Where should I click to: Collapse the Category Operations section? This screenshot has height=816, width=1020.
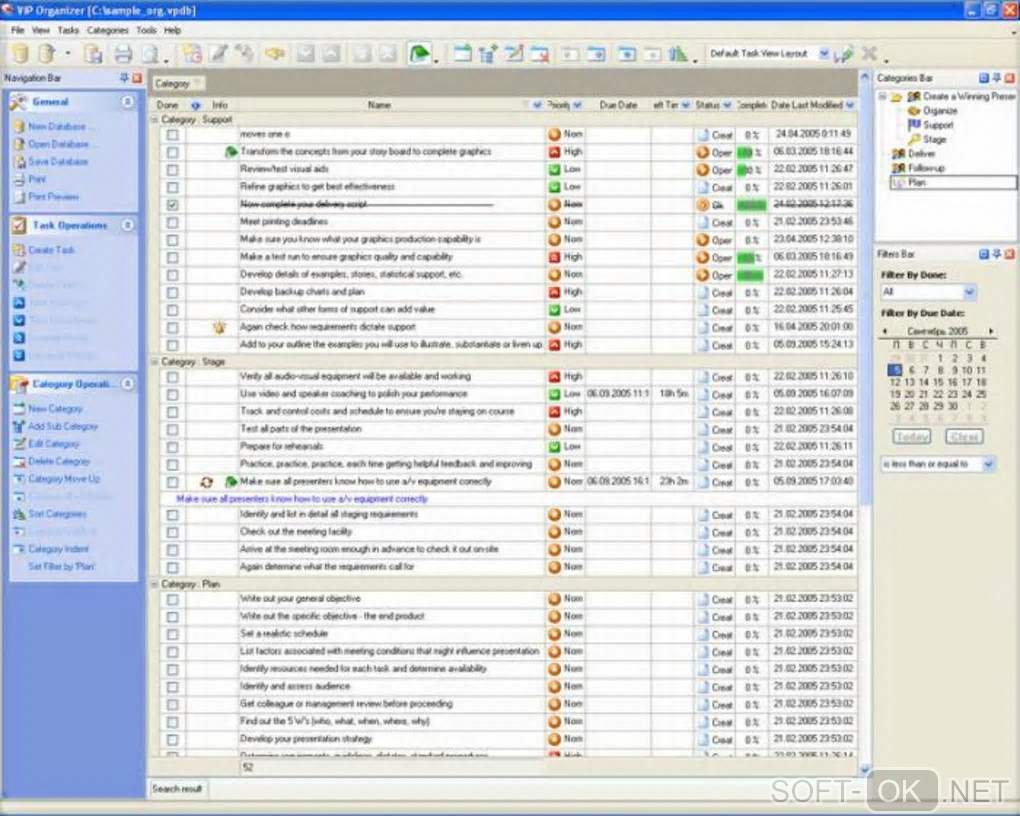pos(128,384)
